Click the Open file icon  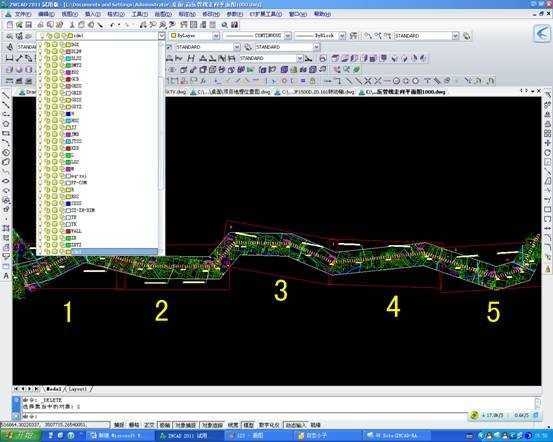click(19, 25)
